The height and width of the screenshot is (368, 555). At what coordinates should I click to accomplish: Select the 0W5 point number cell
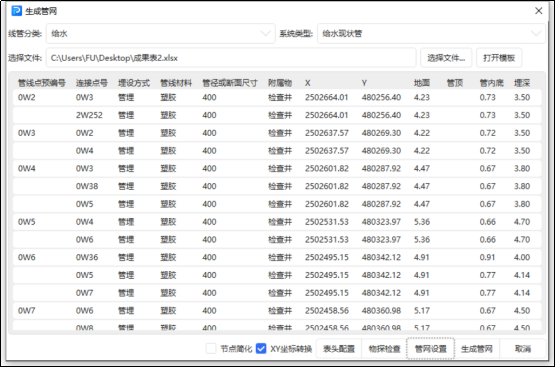coord(27,222)
